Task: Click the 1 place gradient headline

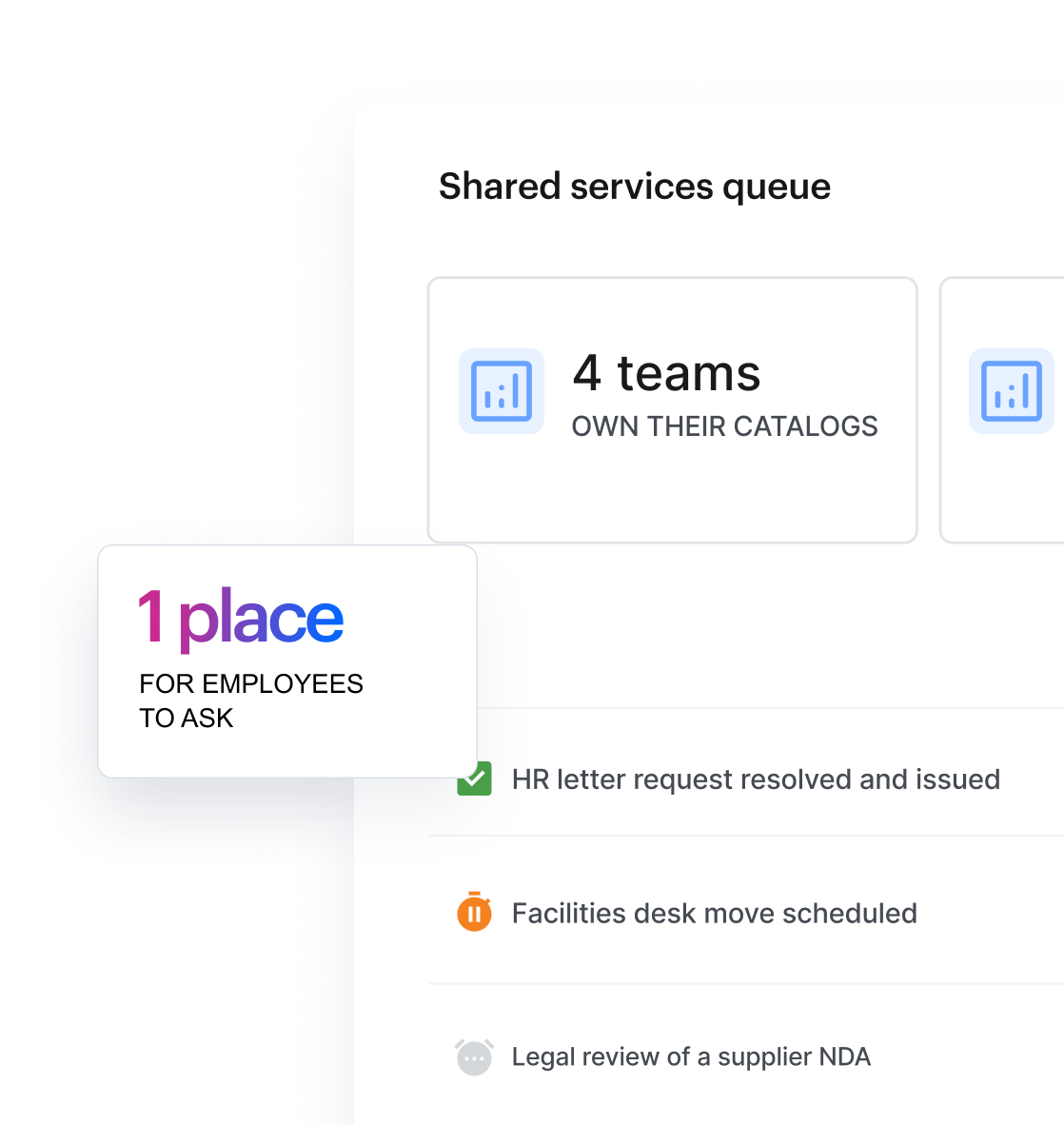Action: click(241, 619)
